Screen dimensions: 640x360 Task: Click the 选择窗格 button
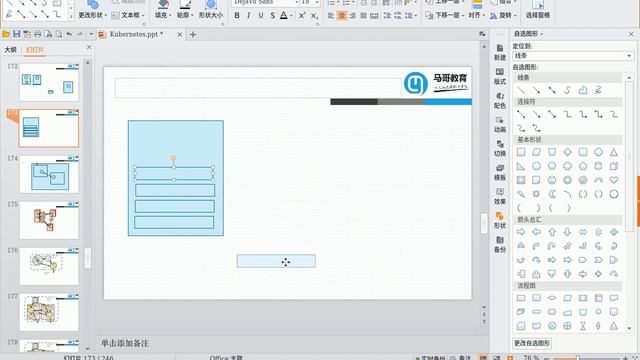point(538,10)
